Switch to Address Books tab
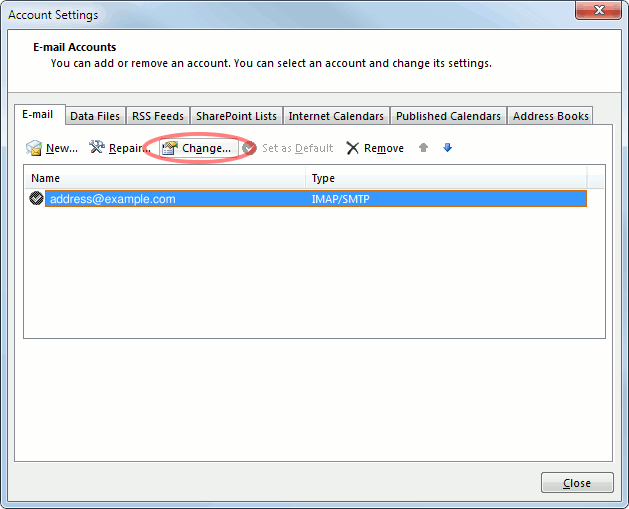The height and width of the screenshot is (509, 629). 550,116
